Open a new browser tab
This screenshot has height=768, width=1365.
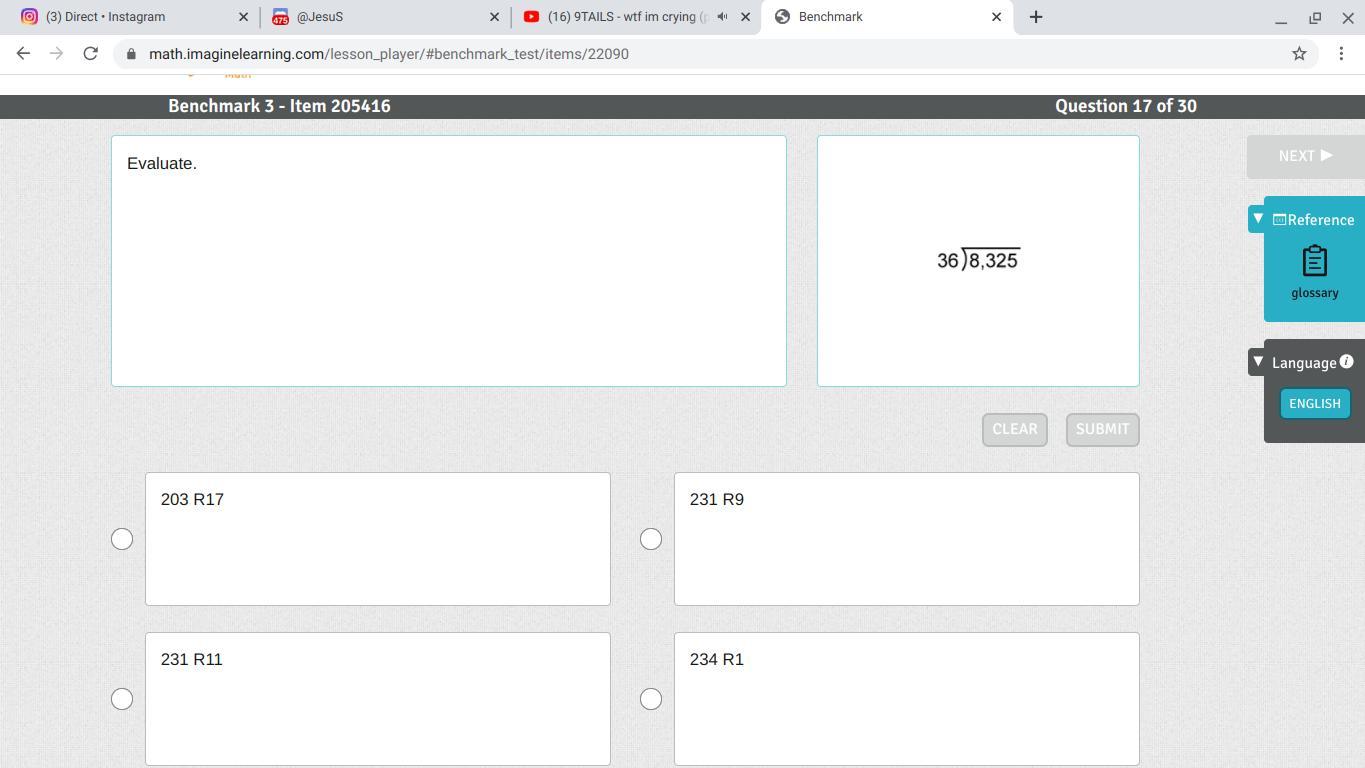pos(1036,17)
